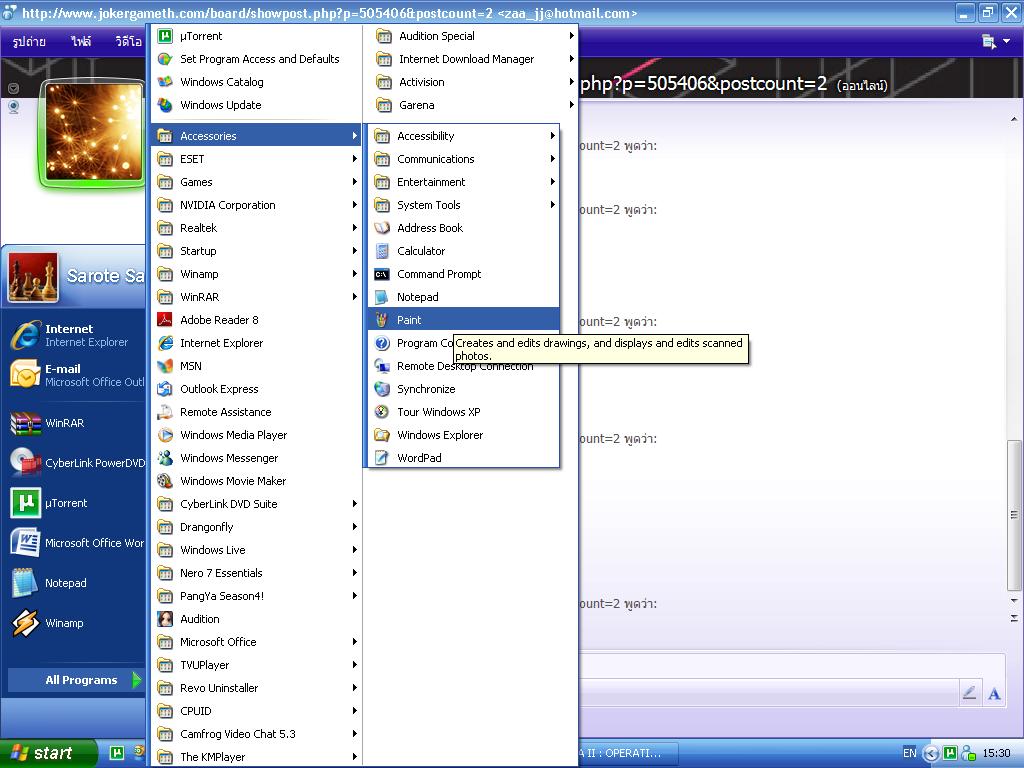Open Windows Catalog icon

coord(165,82)
